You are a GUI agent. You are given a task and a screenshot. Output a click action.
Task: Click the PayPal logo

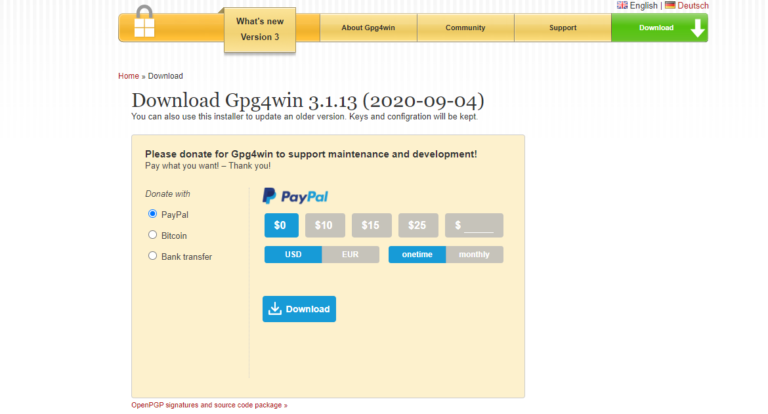295,196
